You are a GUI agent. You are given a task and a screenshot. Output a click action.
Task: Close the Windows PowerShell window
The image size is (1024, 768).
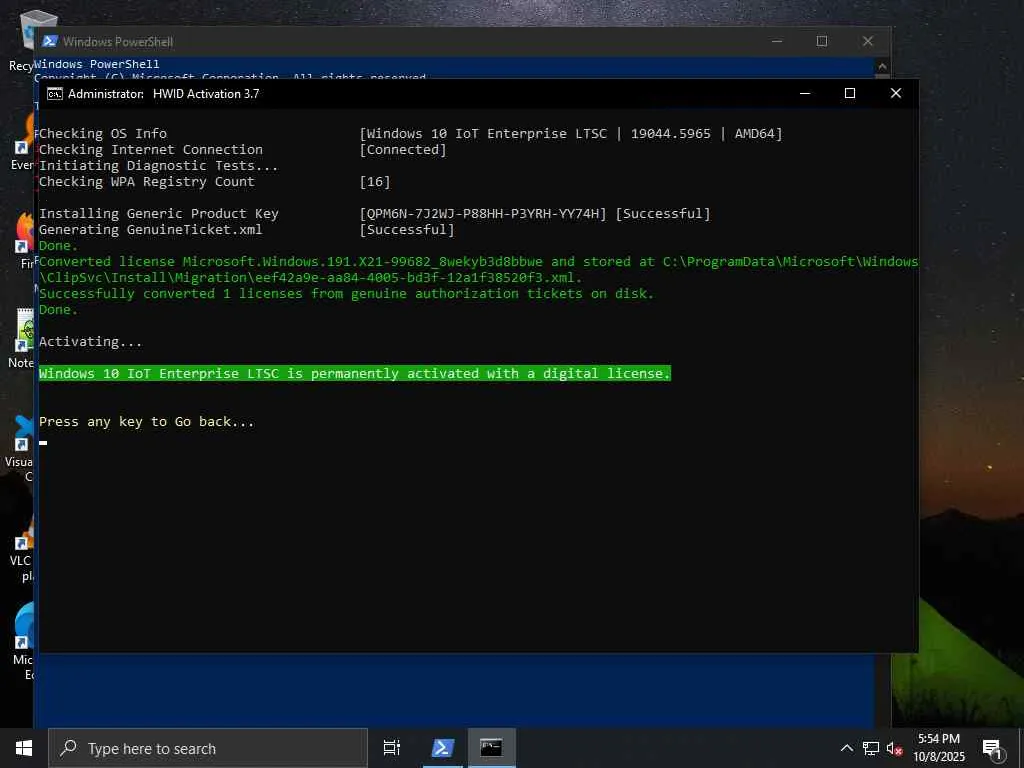click(x=867, y=41)
